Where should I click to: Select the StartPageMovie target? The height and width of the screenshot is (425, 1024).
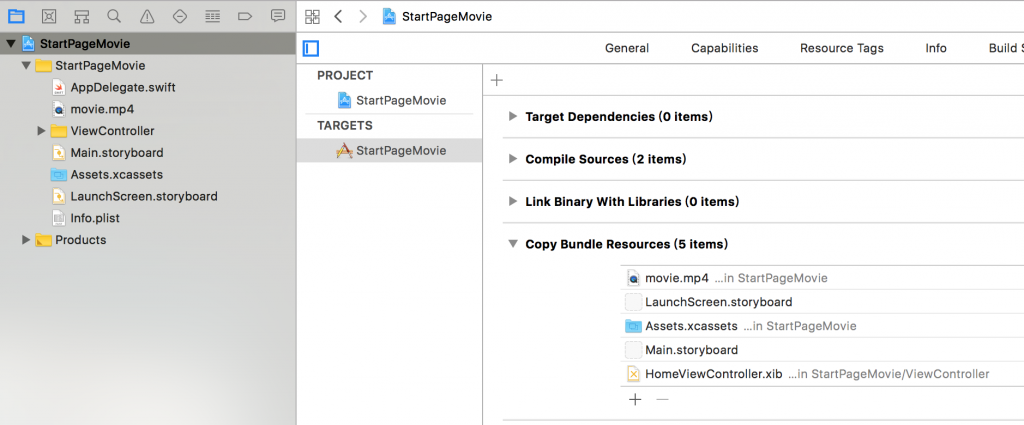[400, 150]
